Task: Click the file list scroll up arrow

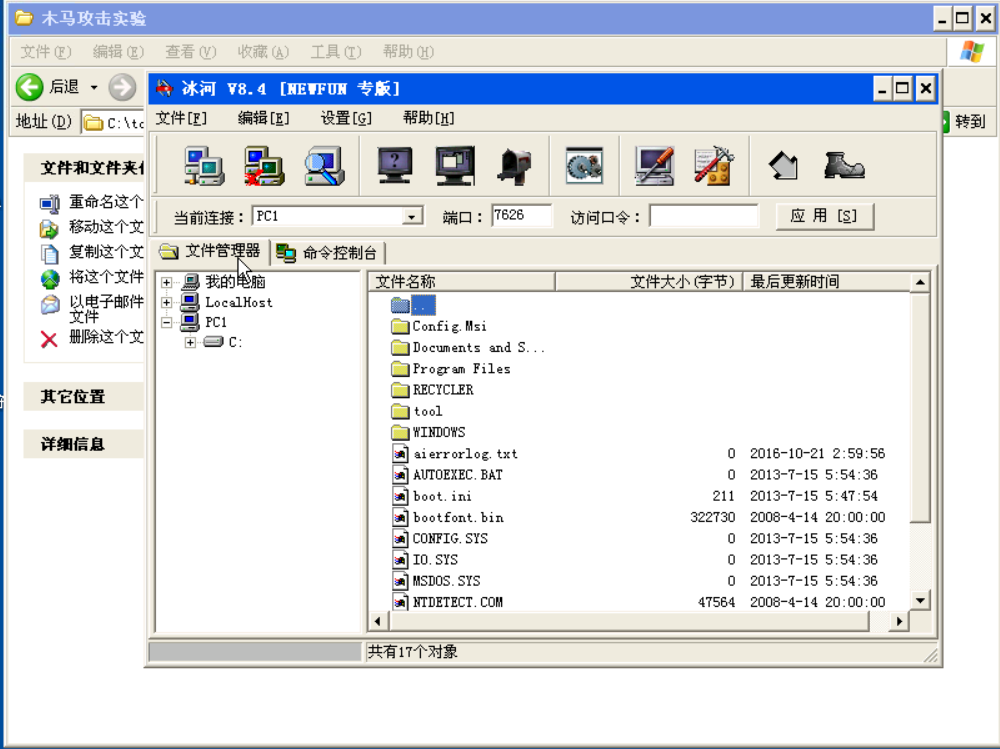Action: [x=920, y=282]
